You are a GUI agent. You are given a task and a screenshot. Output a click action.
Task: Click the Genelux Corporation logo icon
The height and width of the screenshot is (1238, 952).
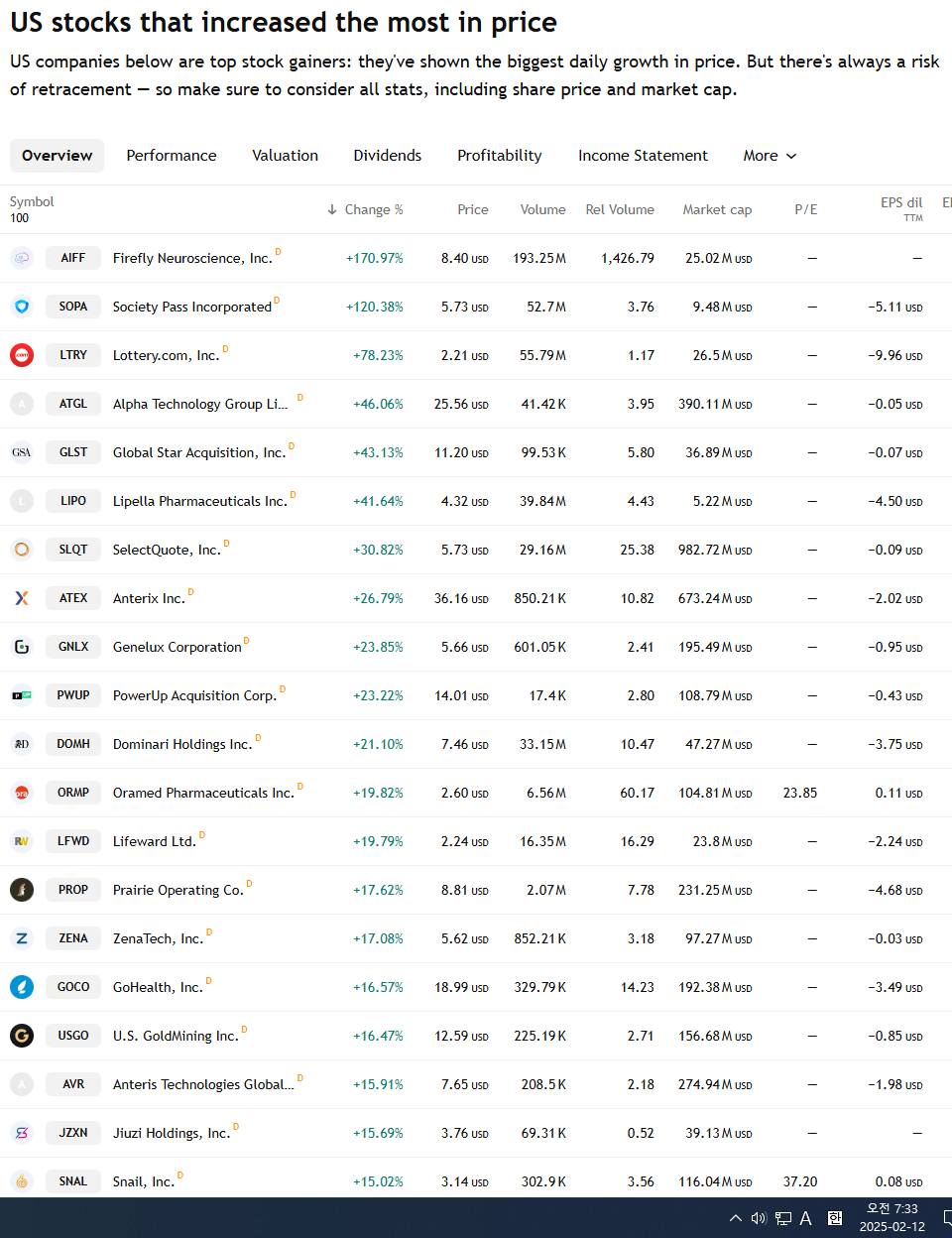[x=22, y=647]
